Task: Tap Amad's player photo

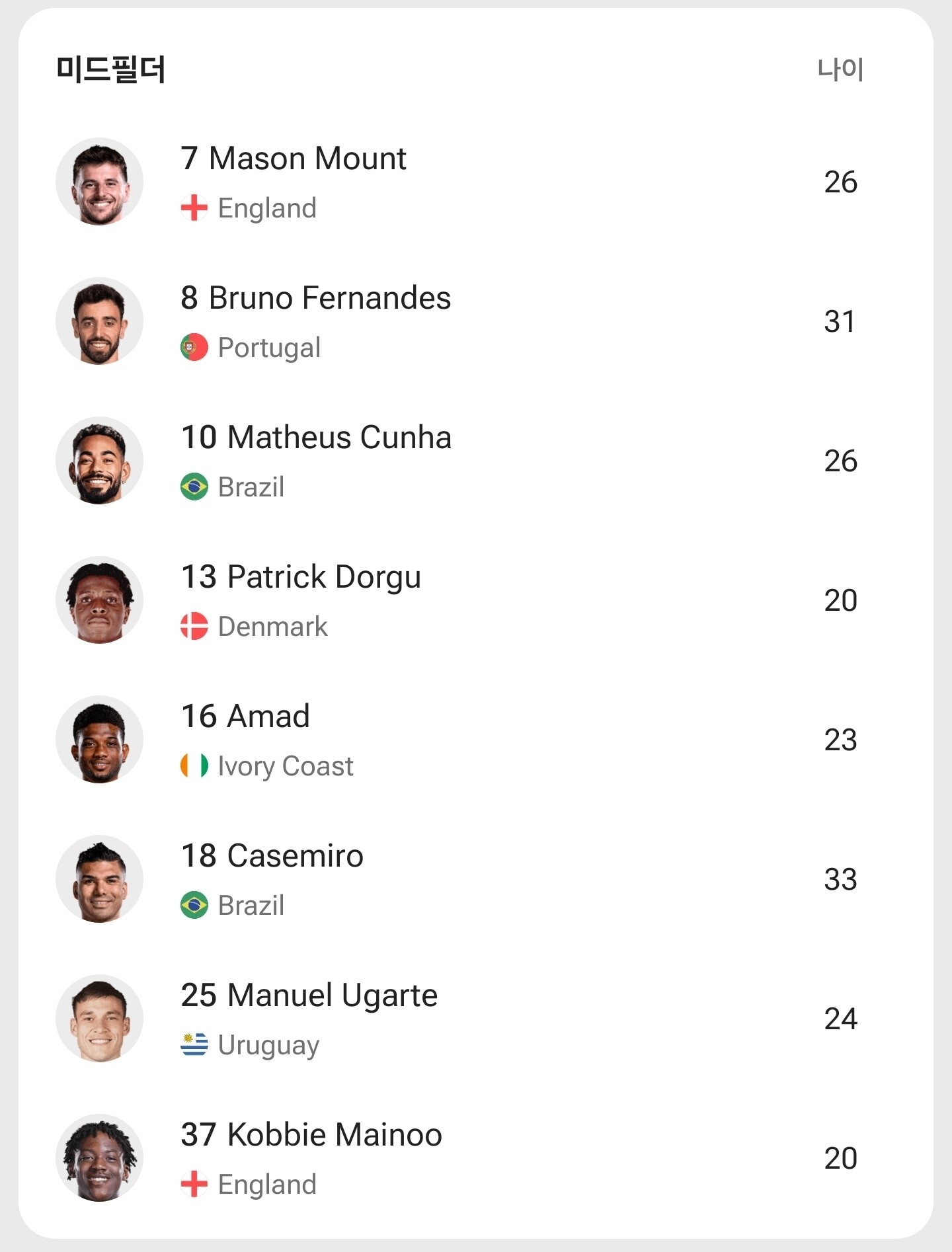Action: 99,740
